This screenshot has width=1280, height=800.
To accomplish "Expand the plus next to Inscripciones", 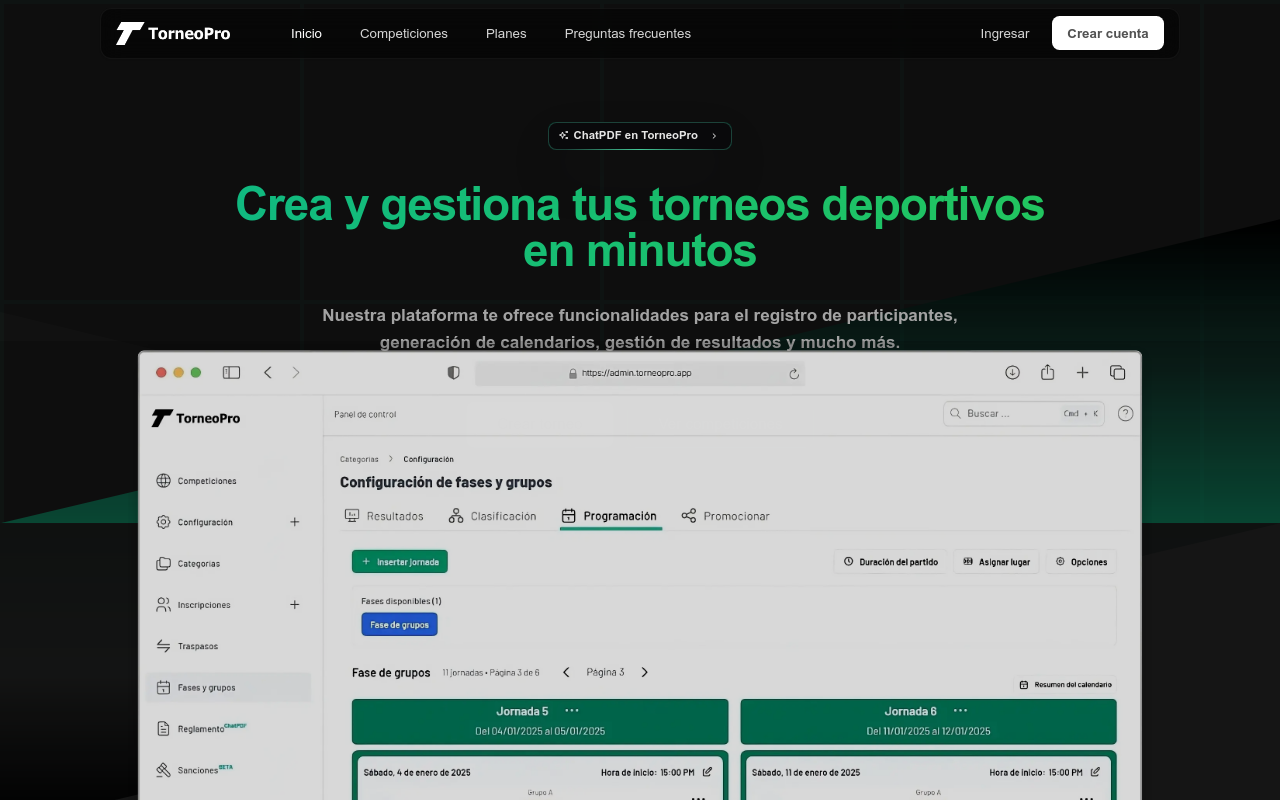I will pyautogui.click(x=295, y=605).
